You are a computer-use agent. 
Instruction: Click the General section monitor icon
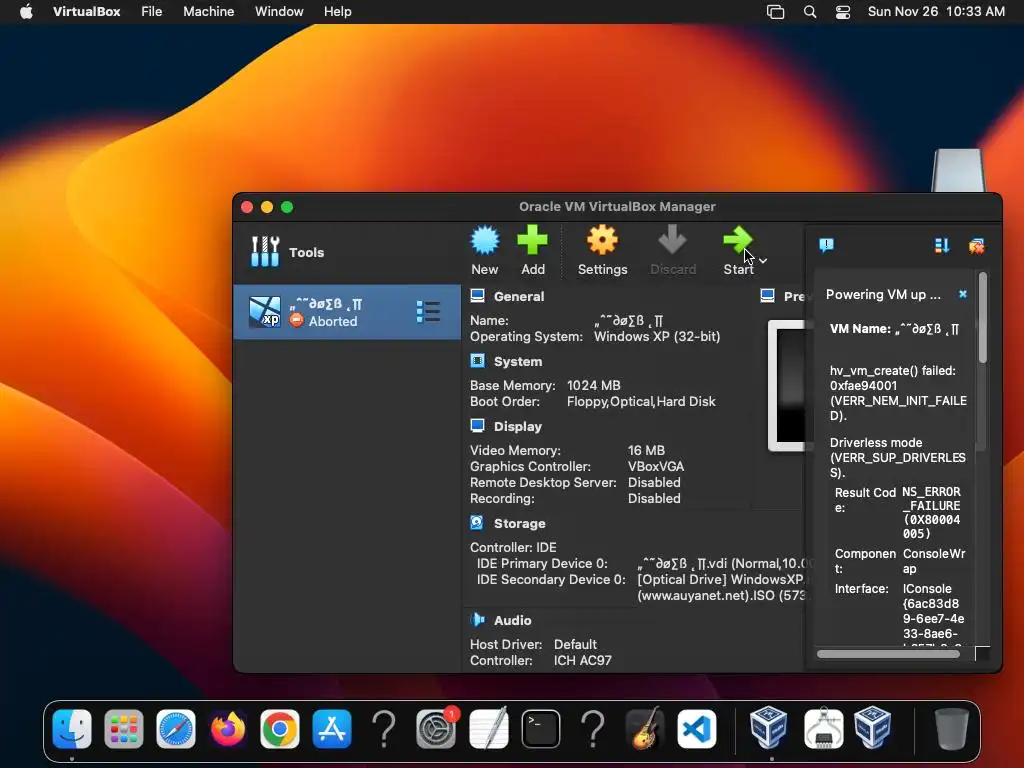tap(477, 296)
